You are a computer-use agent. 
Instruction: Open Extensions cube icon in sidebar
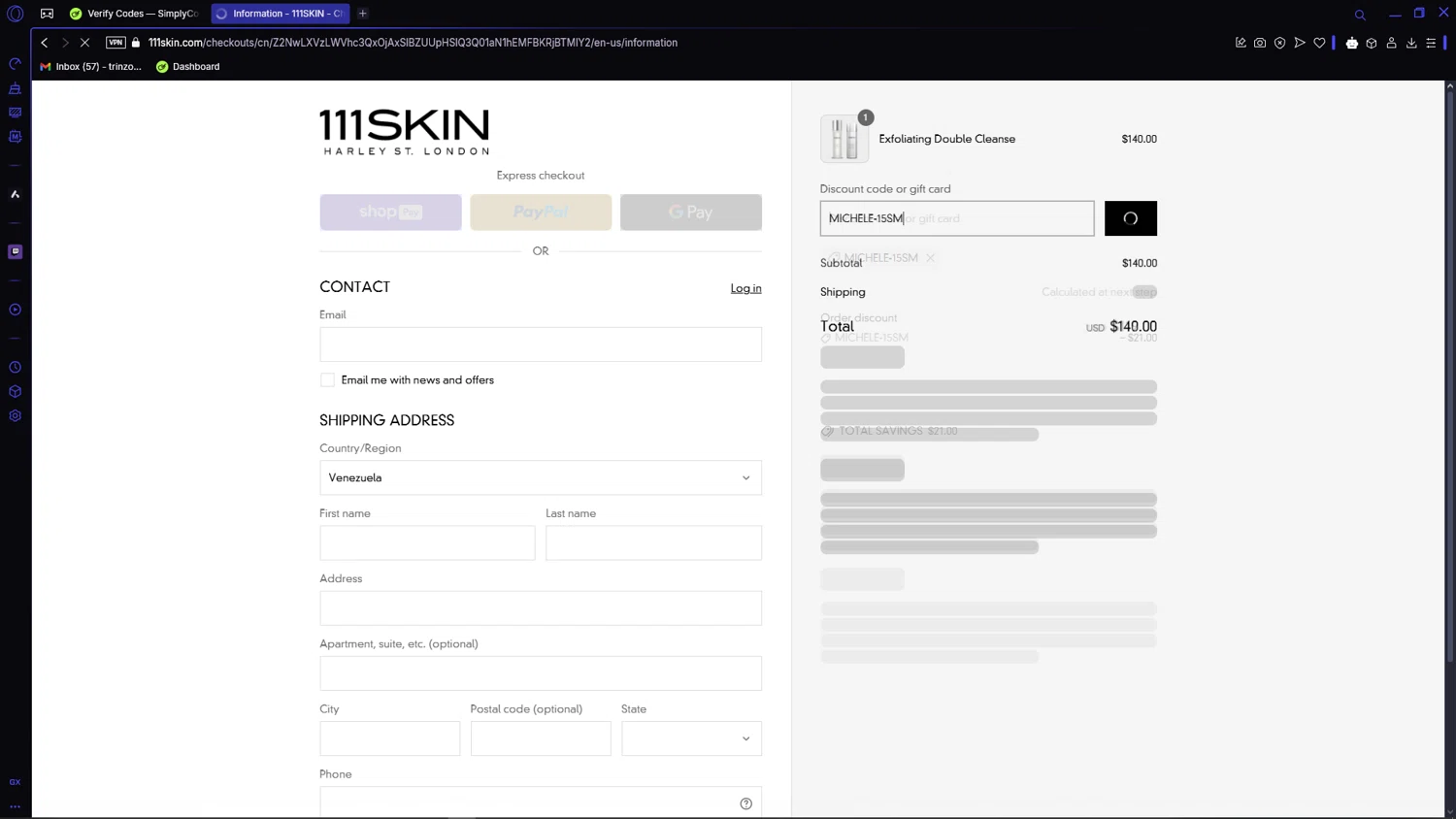(x=16, y=392)
